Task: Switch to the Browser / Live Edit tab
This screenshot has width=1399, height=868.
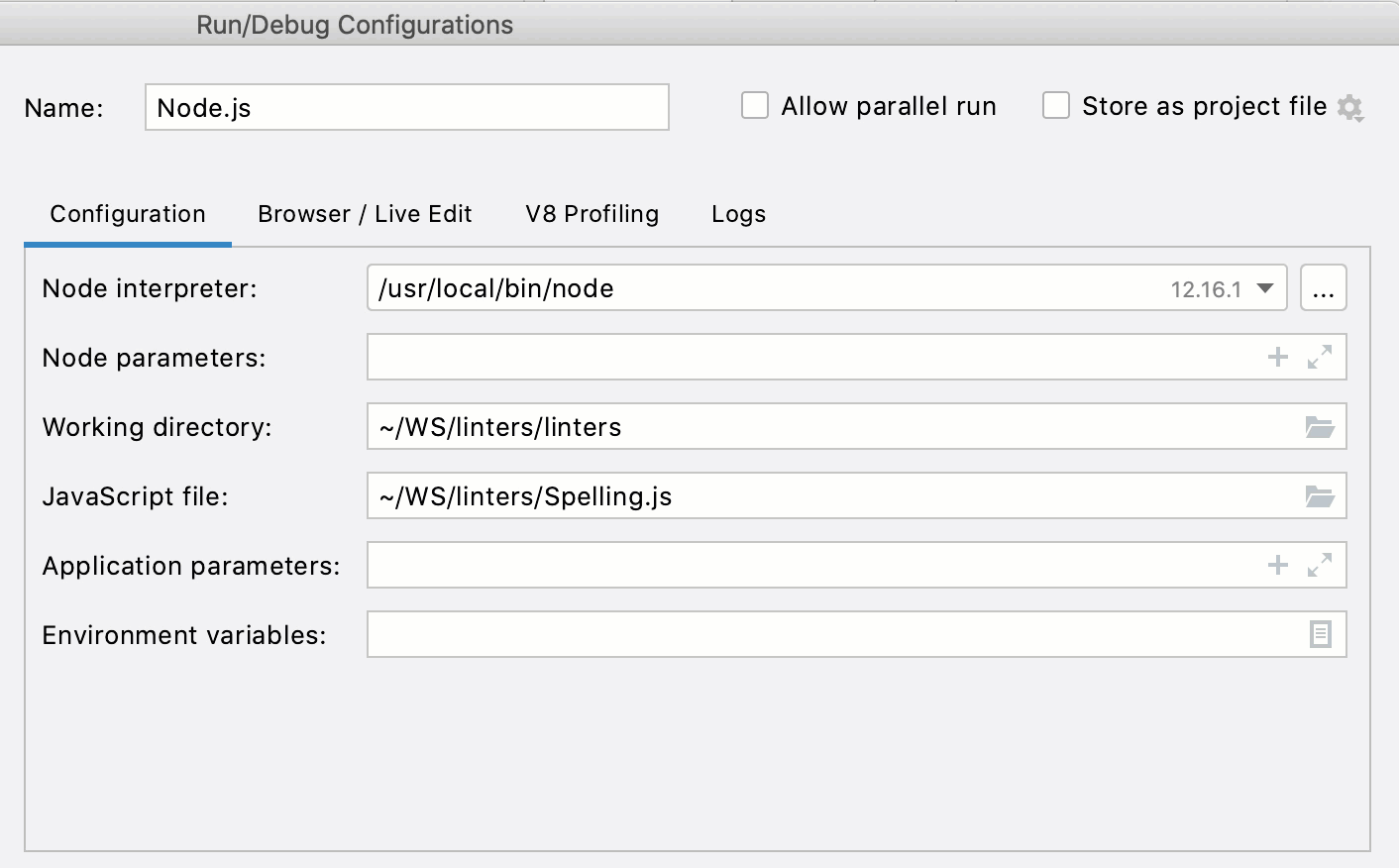Action: coord(365,214)
